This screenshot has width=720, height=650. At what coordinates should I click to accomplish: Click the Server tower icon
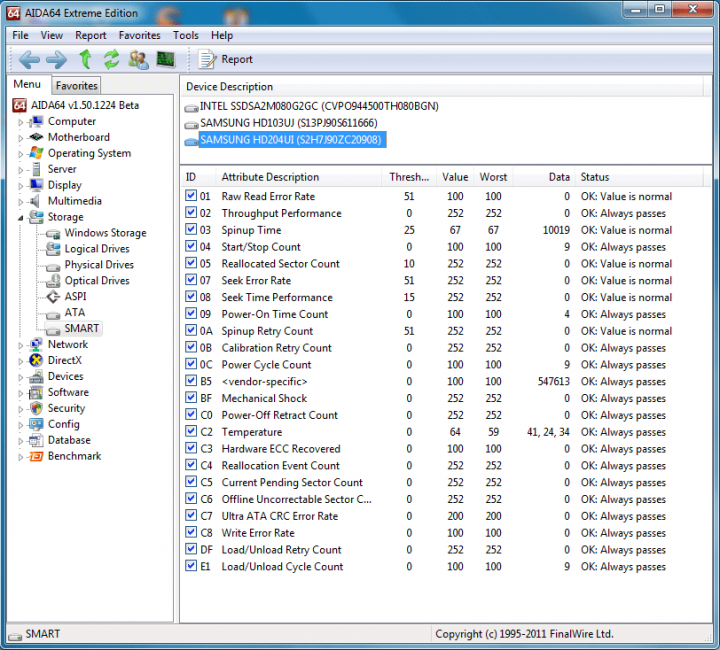[x=36, y=169]
